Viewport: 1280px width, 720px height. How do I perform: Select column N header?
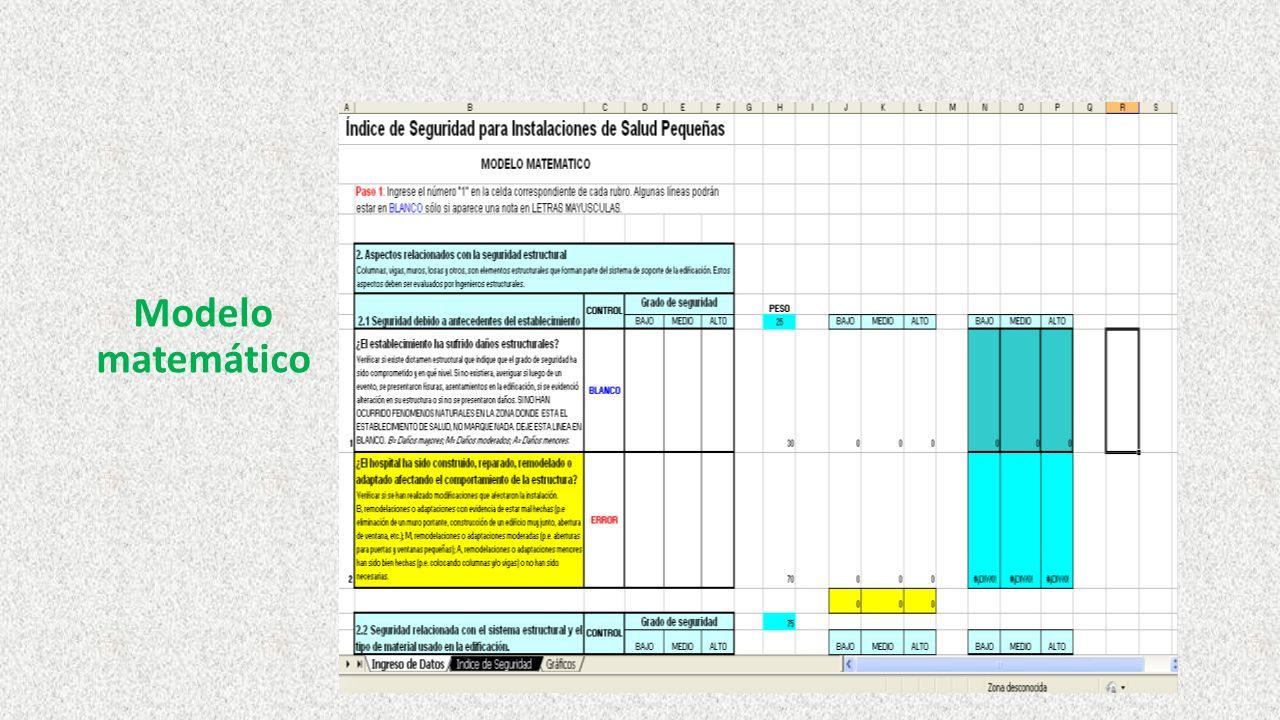coord(984,107)
